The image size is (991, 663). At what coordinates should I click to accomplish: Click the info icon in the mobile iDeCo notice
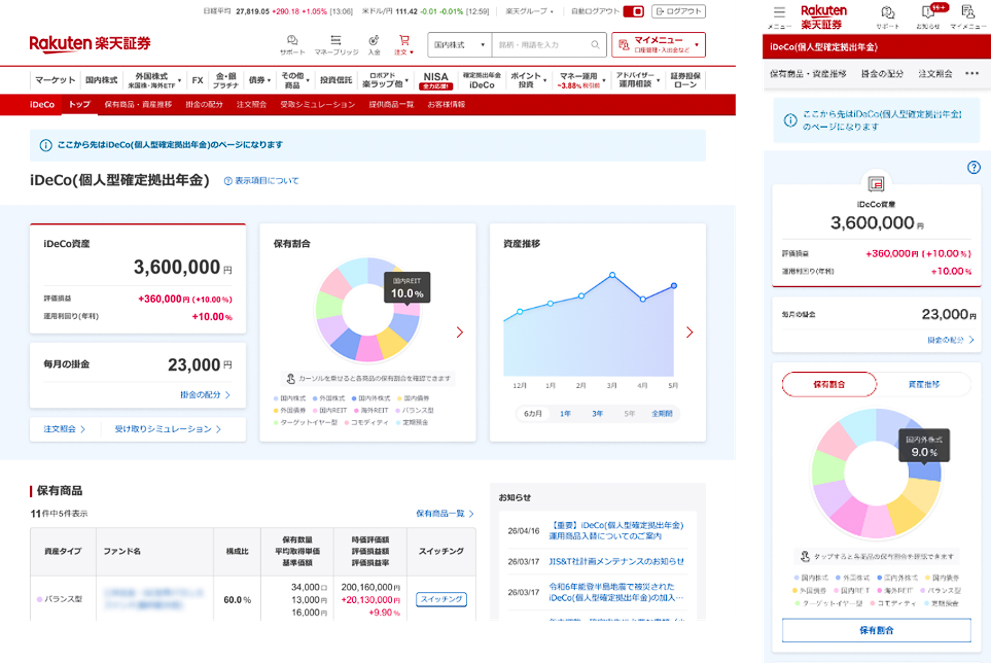tap(790, 120)
